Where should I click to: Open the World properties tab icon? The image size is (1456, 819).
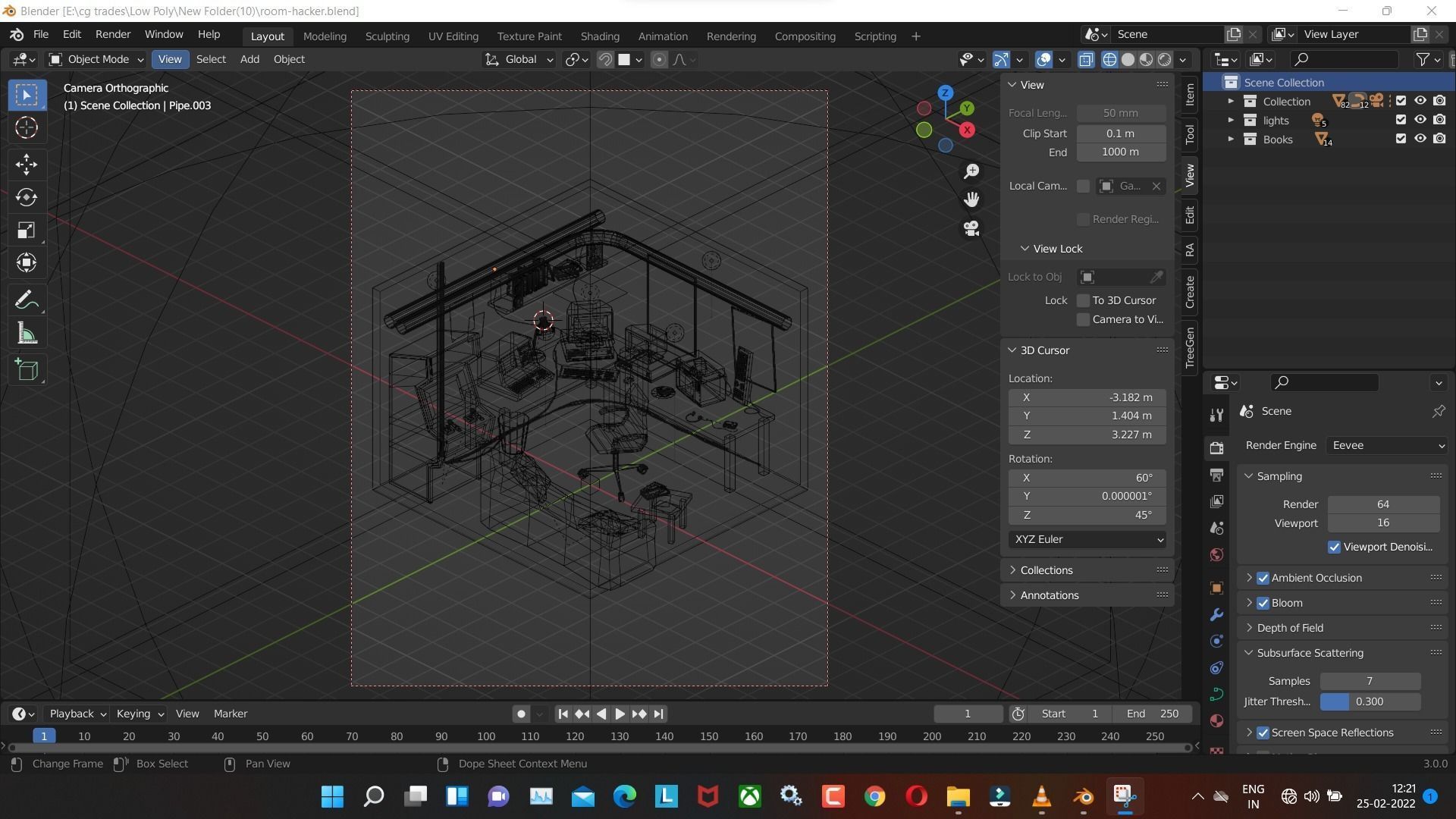(x=1216, y=555)
